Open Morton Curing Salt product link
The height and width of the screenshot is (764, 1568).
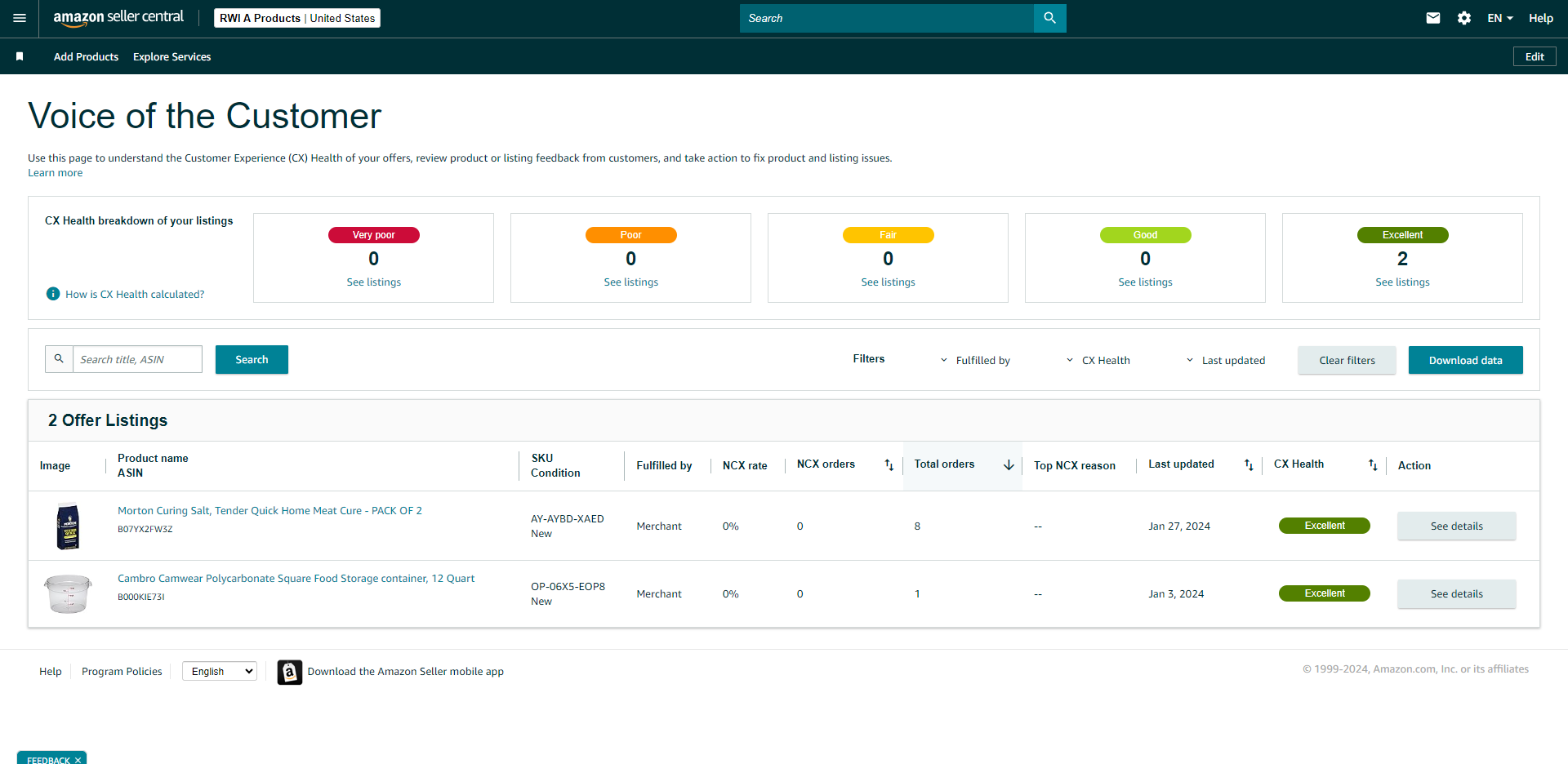coord(269,510)
